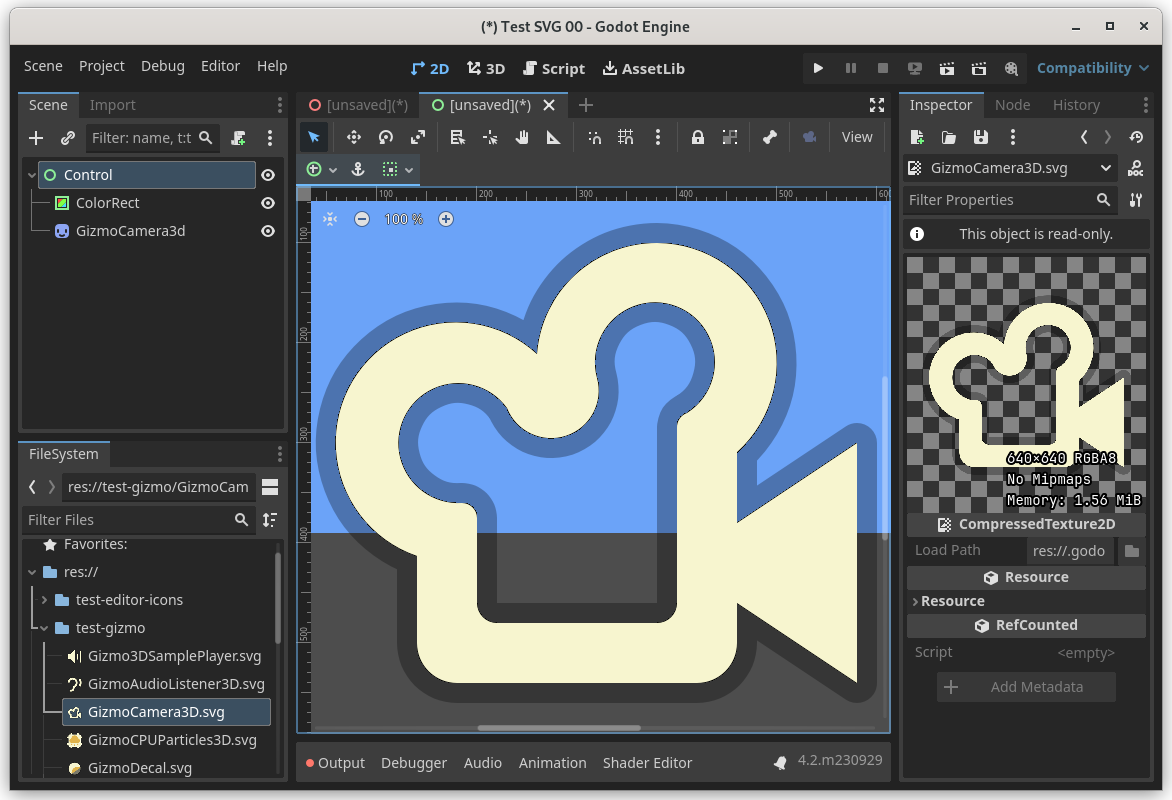Screen dimensions: 1172x800
Task: Enable grid snapping in the toolbar
Action: coord(625,136)
